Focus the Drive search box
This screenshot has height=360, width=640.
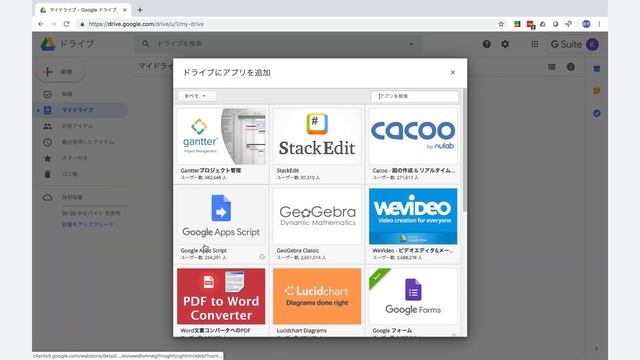tap(280, 44)
